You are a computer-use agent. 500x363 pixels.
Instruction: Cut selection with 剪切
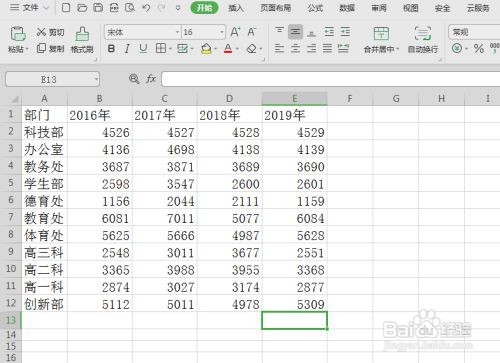[x=50, y=32]
